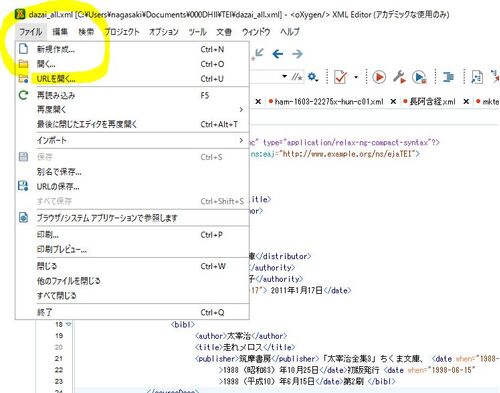Click line number 23 in the gutter
This screenshot has width=500, height=393.
(59, 381)
